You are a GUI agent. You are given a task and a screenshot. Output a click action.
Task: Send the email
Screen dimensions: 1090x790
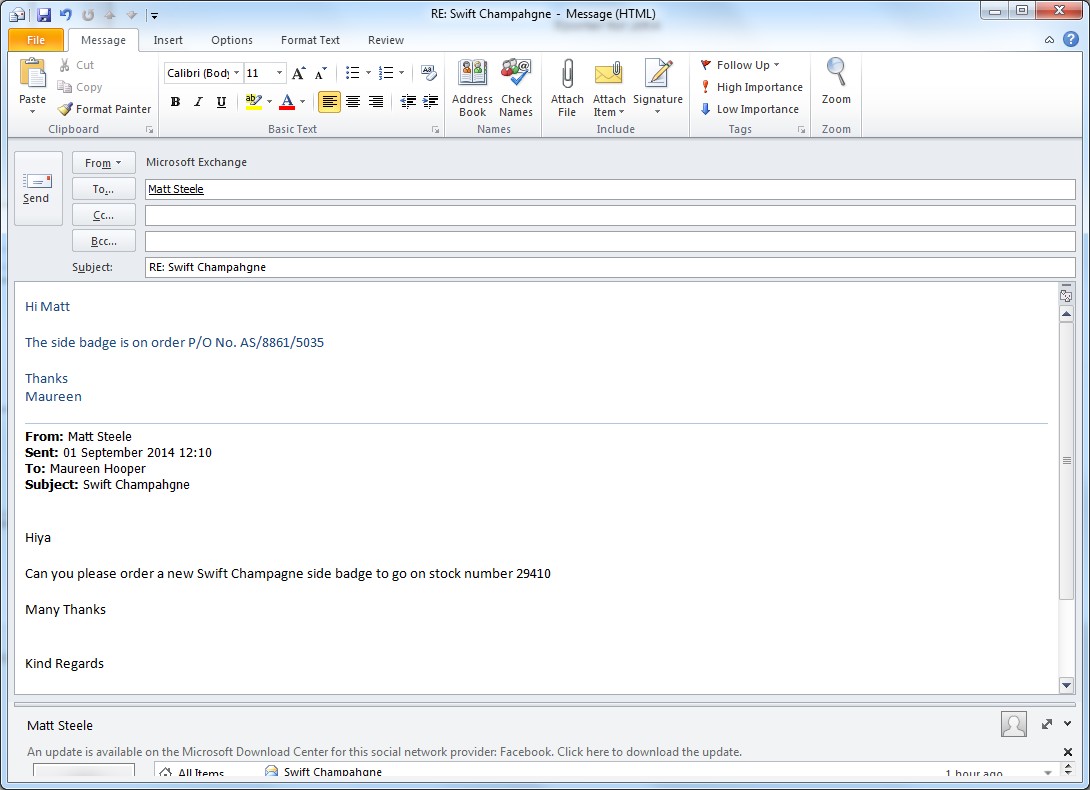point(36,188)
